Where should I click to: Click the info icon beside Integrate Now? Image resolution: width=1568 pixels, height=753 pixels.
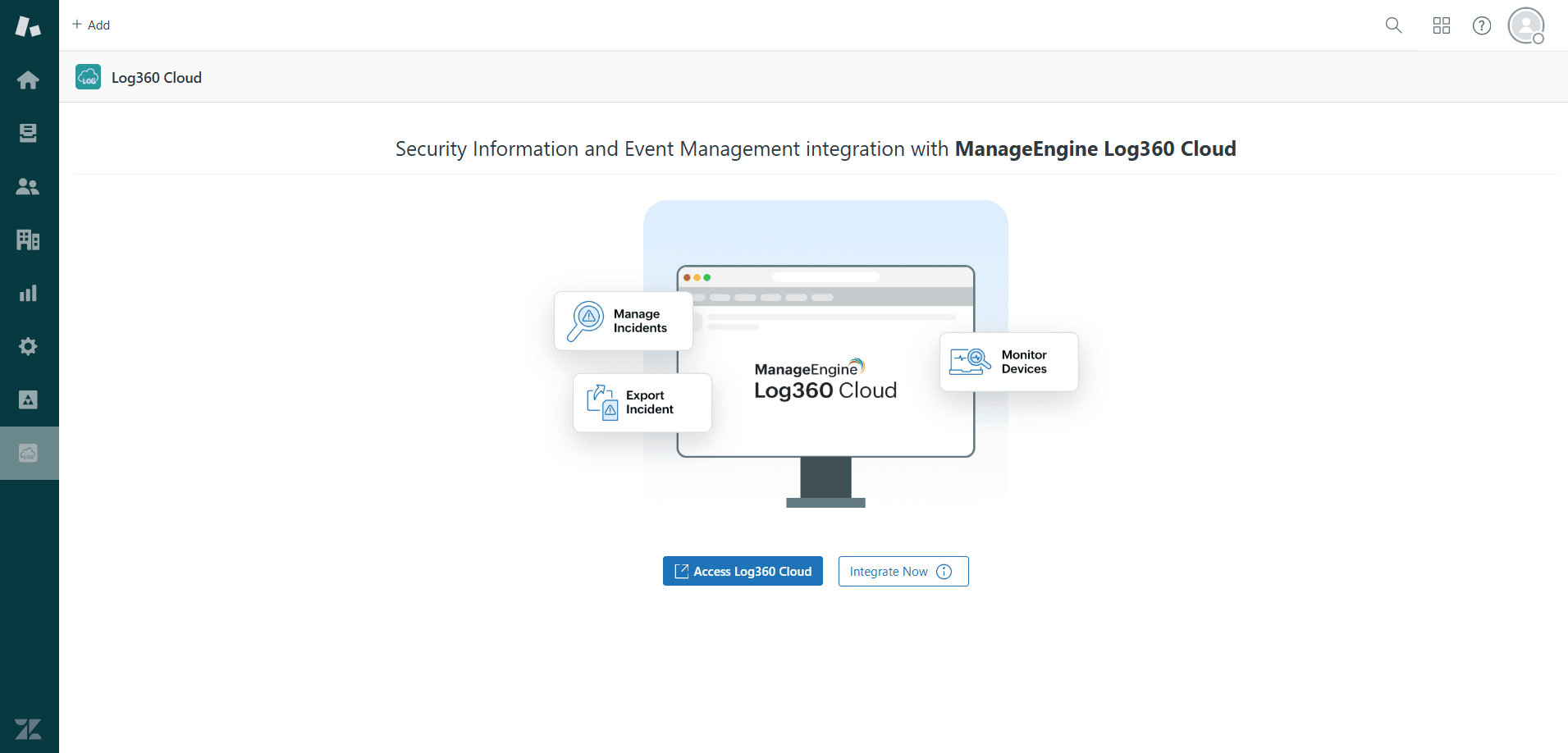(944, 572)
